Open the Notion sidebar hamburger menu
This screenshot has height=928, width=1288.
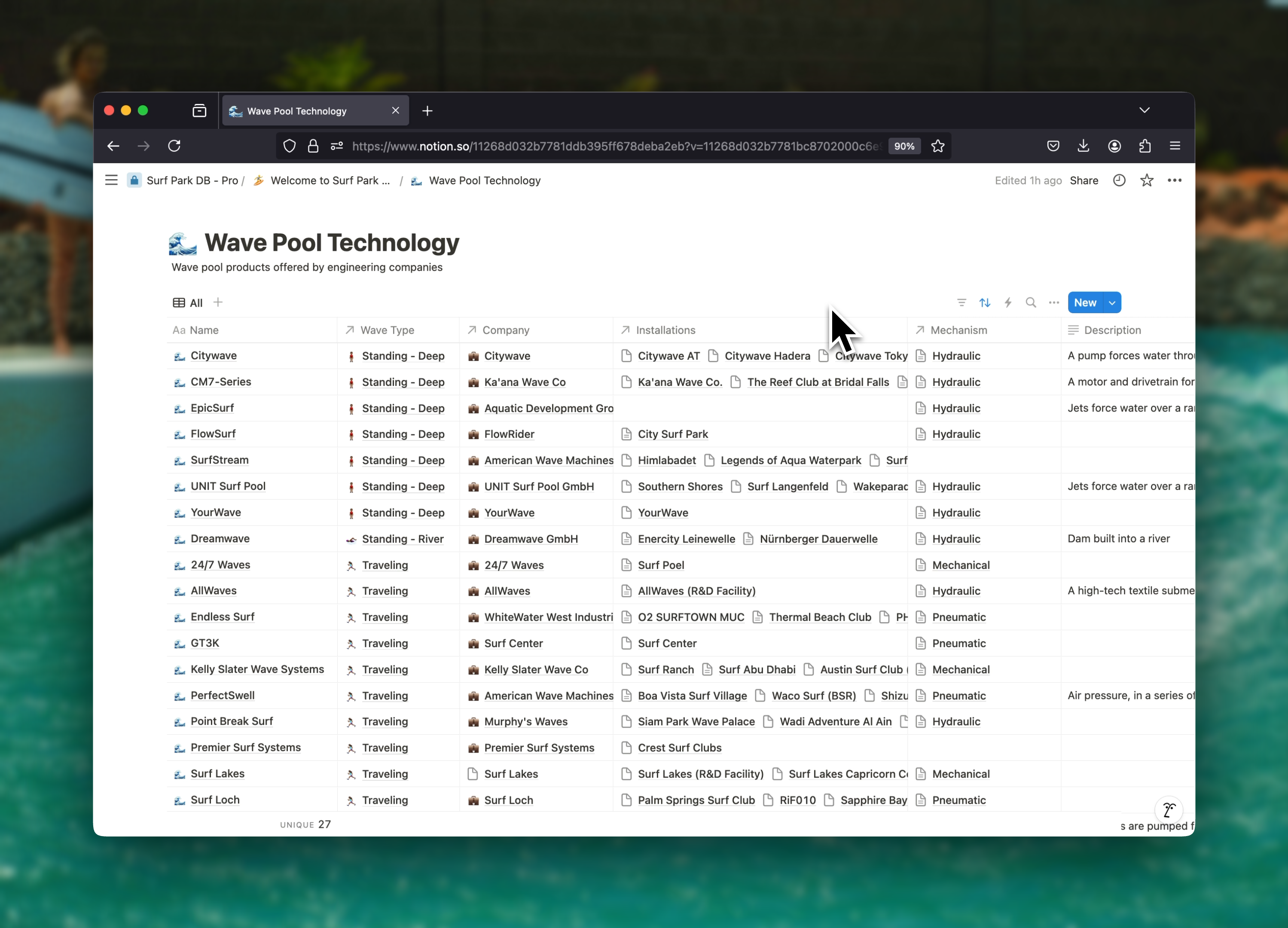(111, 180)
